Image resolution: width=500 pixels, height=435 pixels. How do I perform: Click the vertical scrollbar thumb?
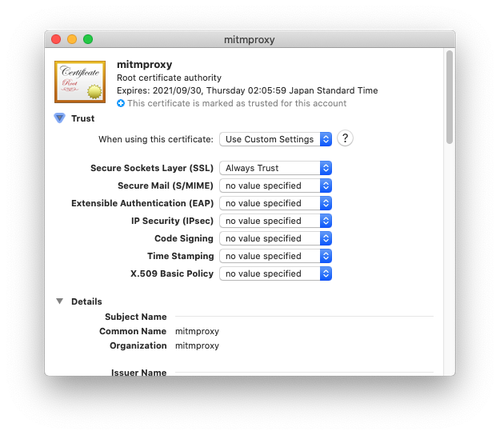coord(450,97)
